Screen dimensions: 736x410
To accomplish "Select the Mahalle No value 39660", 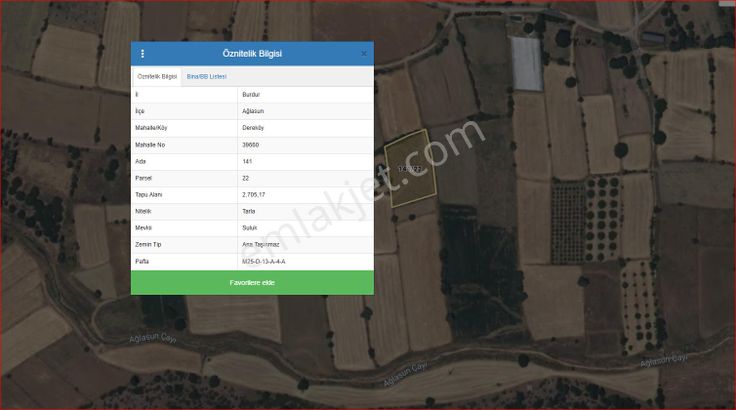I will [251, 145].
